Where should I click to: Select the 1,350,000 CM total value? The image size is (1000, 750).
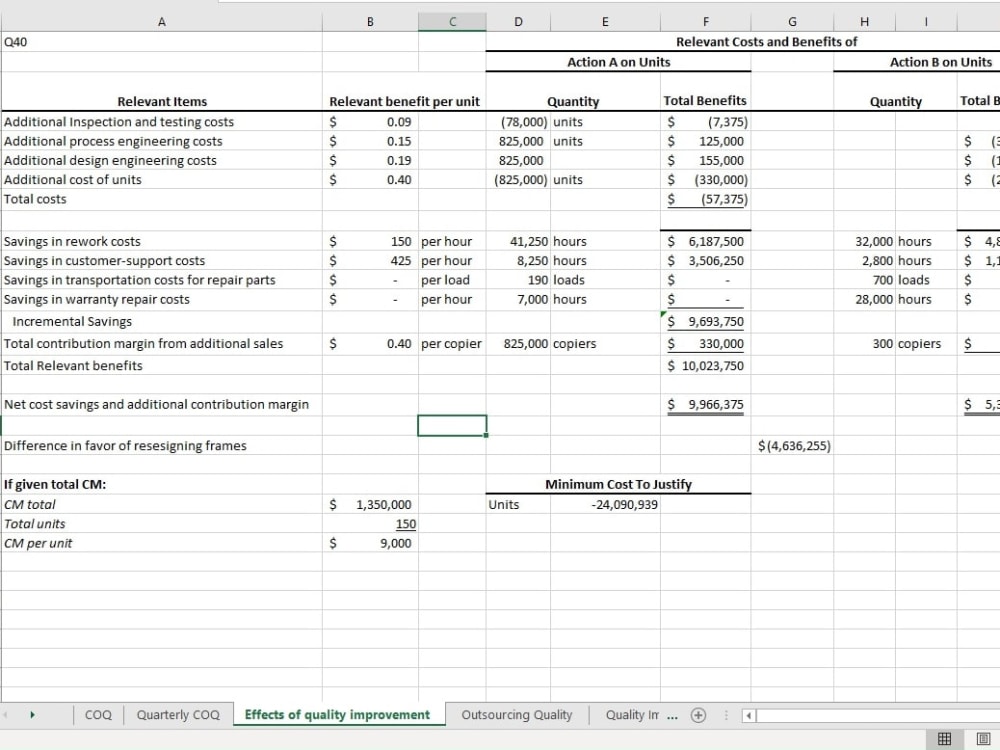coord(370,504)
